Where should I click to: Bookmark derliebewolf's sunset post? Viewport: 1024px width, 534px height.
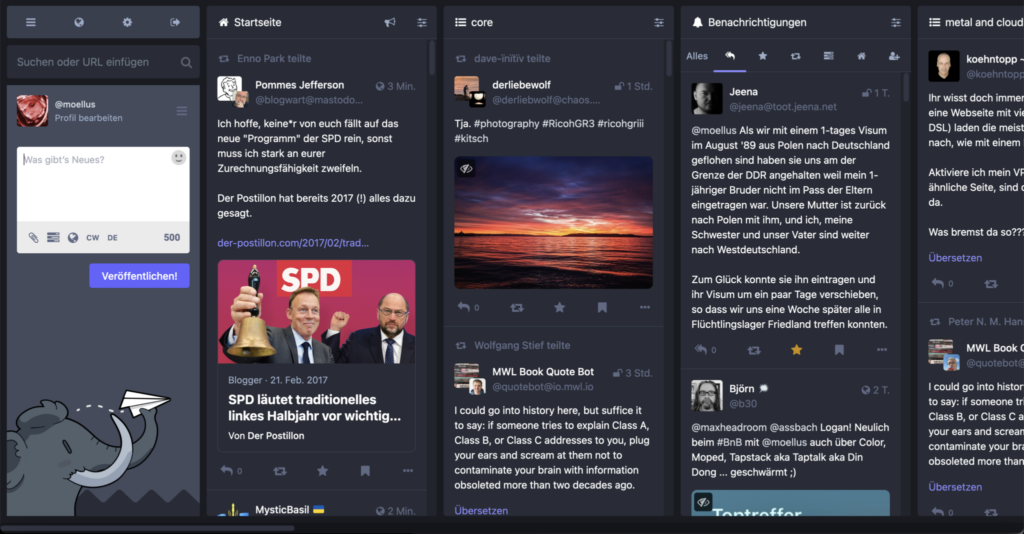pos(602,307)
